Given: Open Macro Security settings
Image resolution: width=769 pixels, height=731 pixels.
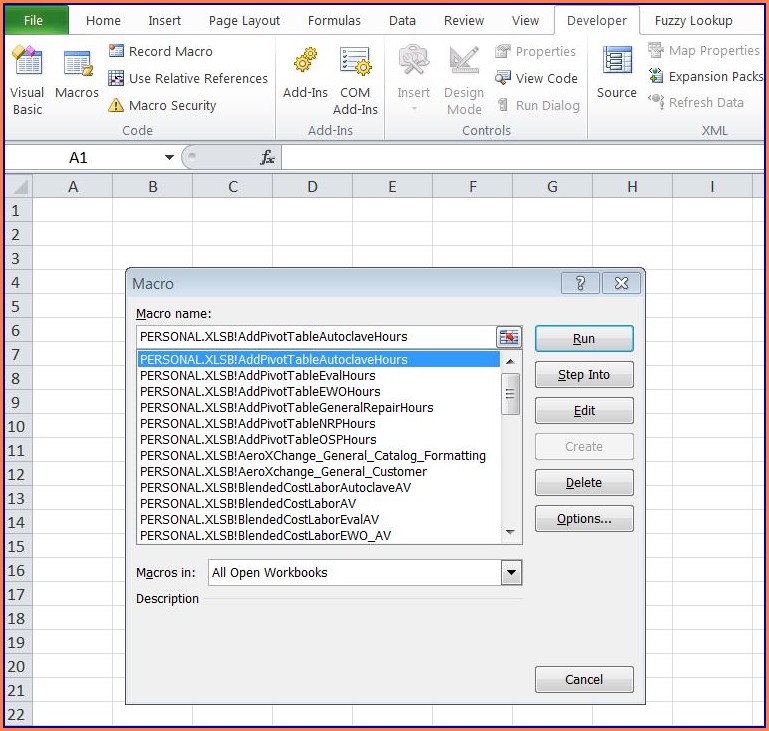Looking at the screenshot, I should (162, 105).
